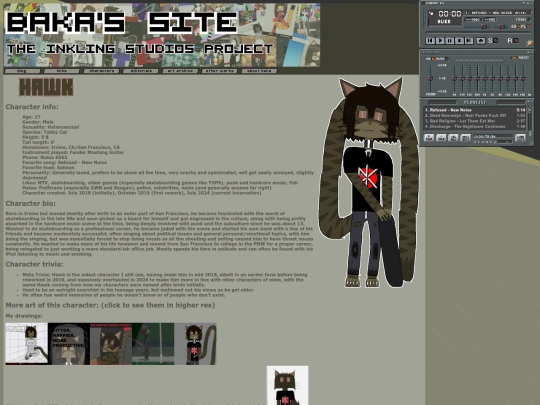Select playlist track Bad Religion - Let Them Eat War
Image resolution: width=540 pixels, height=405 pixels.
pyautogui.click(x=475, y=121)
